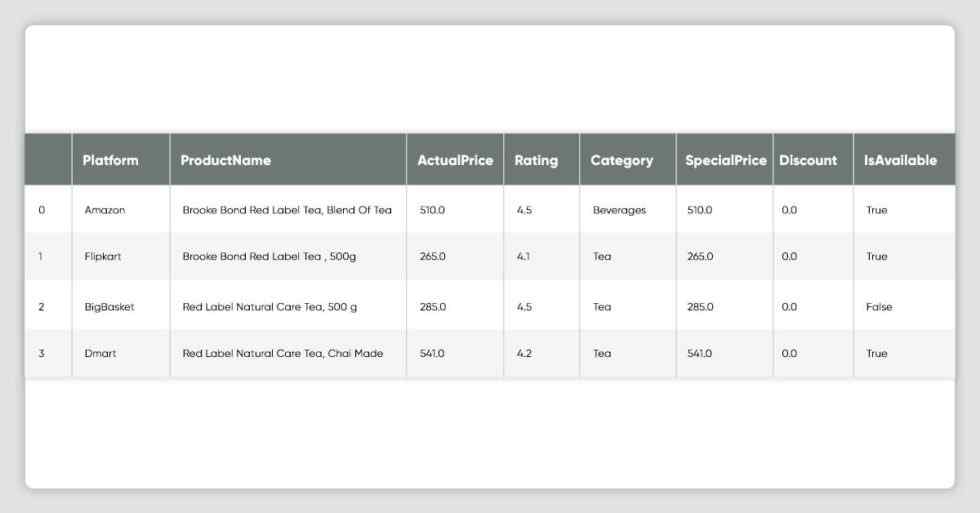Select the 541.0 actual price cell
The width and height of the screenshot is (980, 513).
(432, 353)
